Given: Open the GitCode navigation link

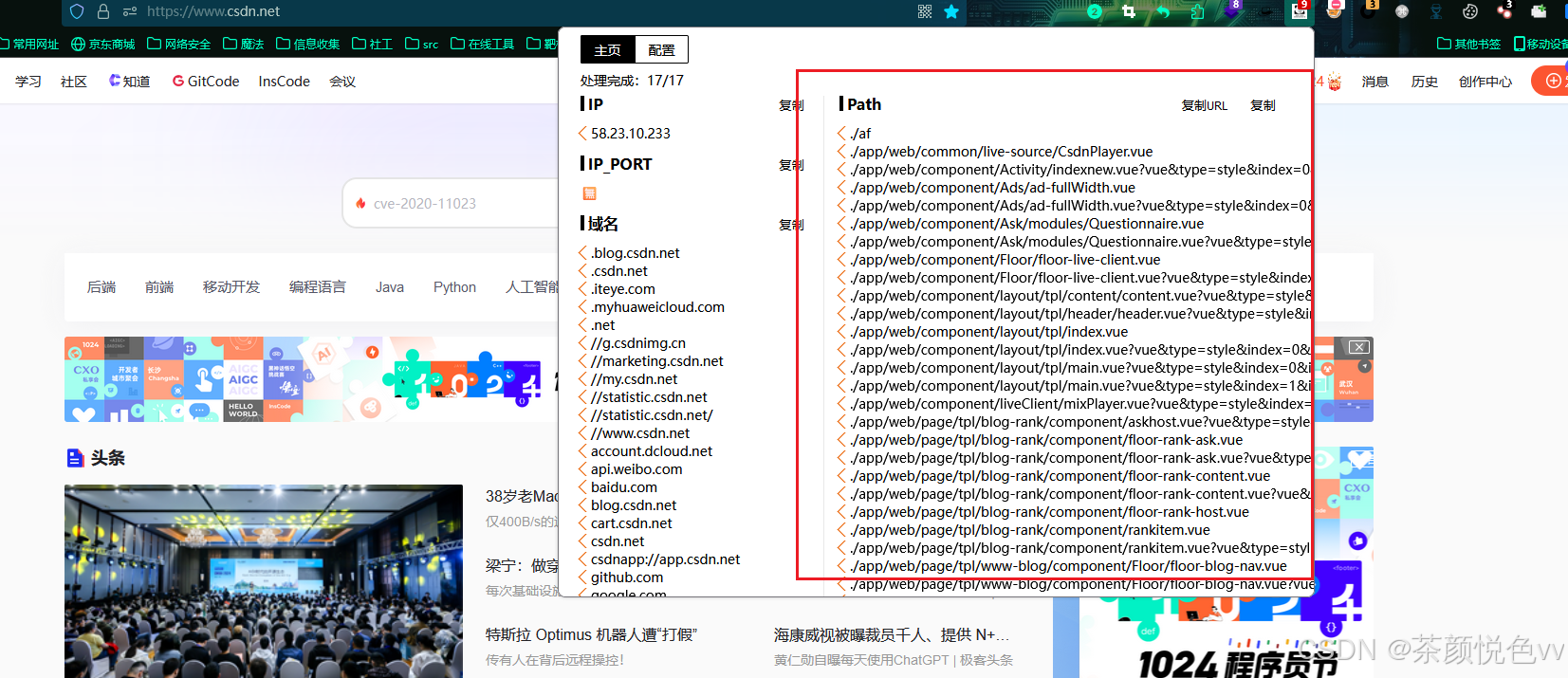Looking at the screenshot, I should point(206,82).
